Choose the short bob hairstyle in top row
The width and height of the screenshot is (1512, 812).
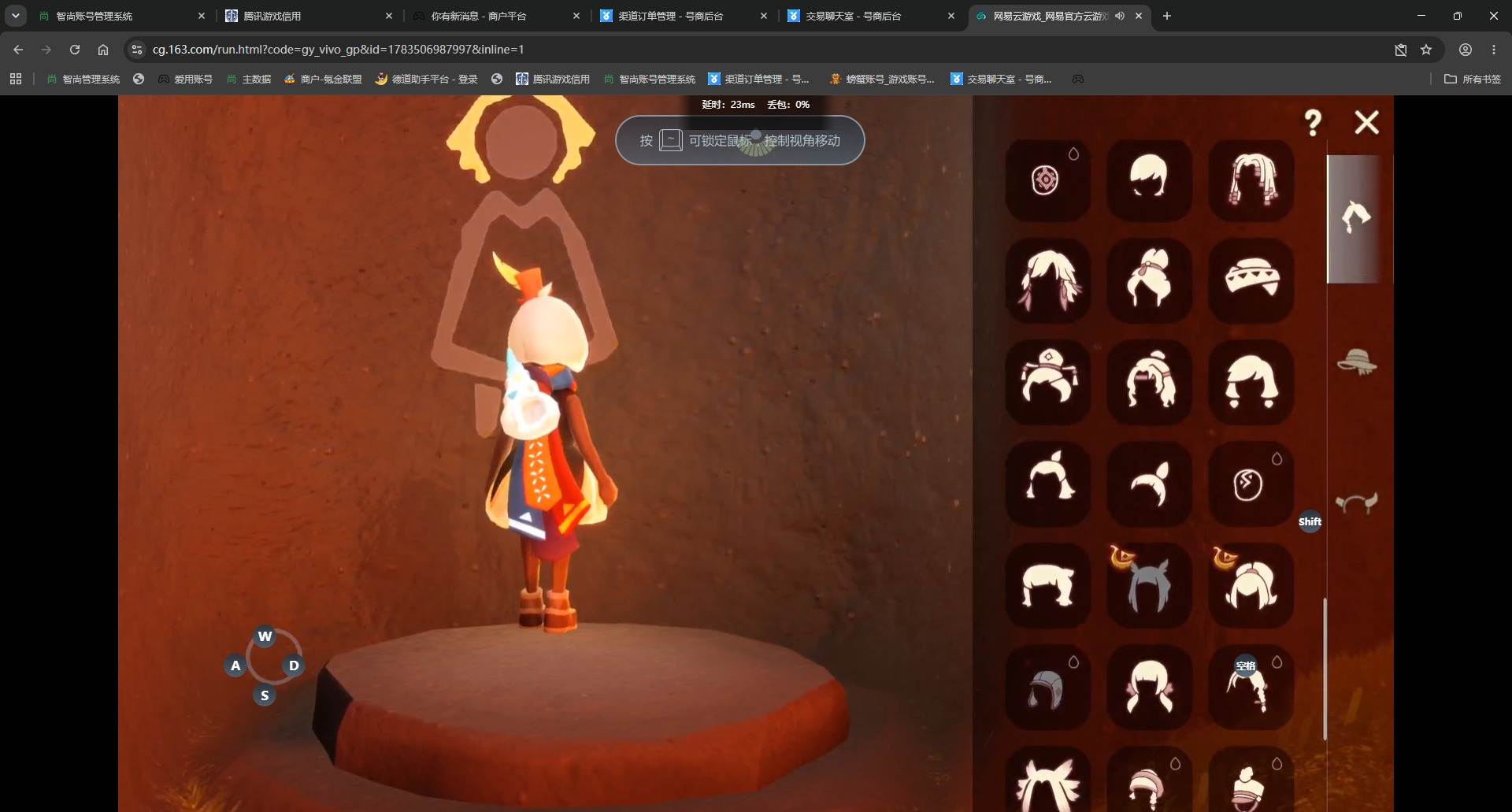(x=1148, y=180)
